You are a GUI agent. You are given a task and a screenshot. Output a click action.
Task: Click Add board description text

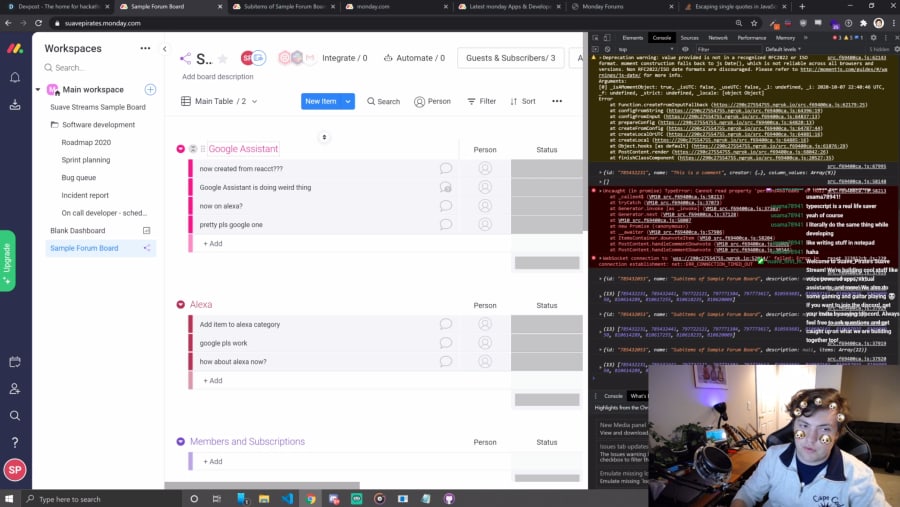point(218,77)
